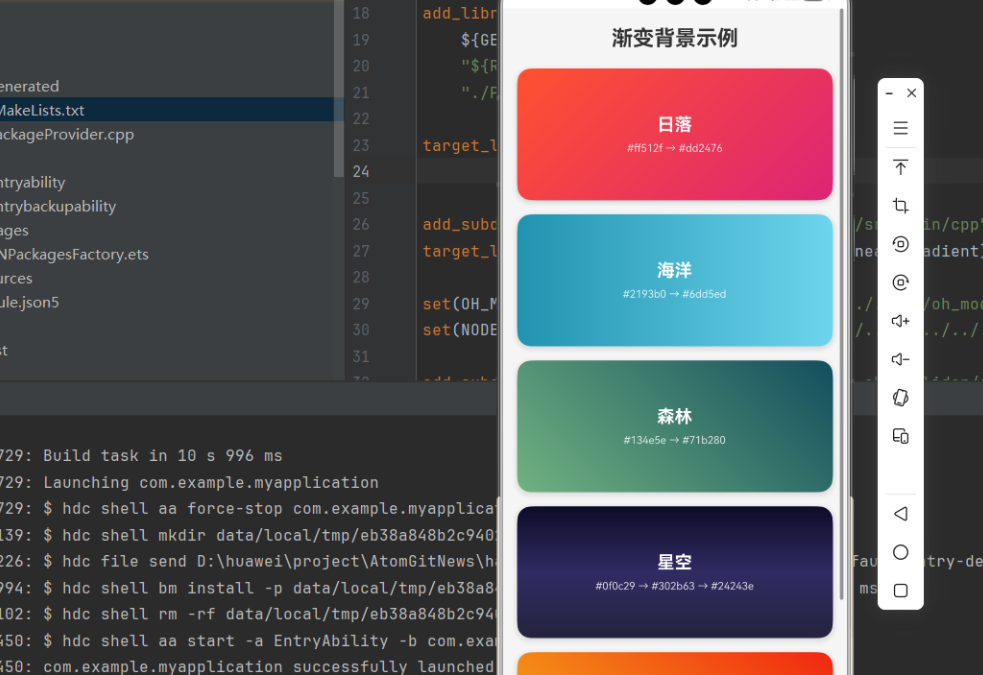This screenshot has width=983, height=675.
Task: Click line number 18 in editor gutter
Action: [361, 13]
